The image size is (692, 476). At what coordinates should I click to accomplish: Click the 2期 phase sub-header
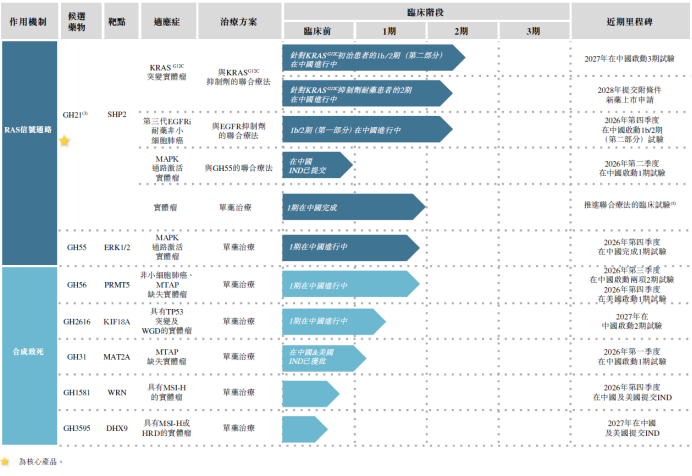coord(460,31)
